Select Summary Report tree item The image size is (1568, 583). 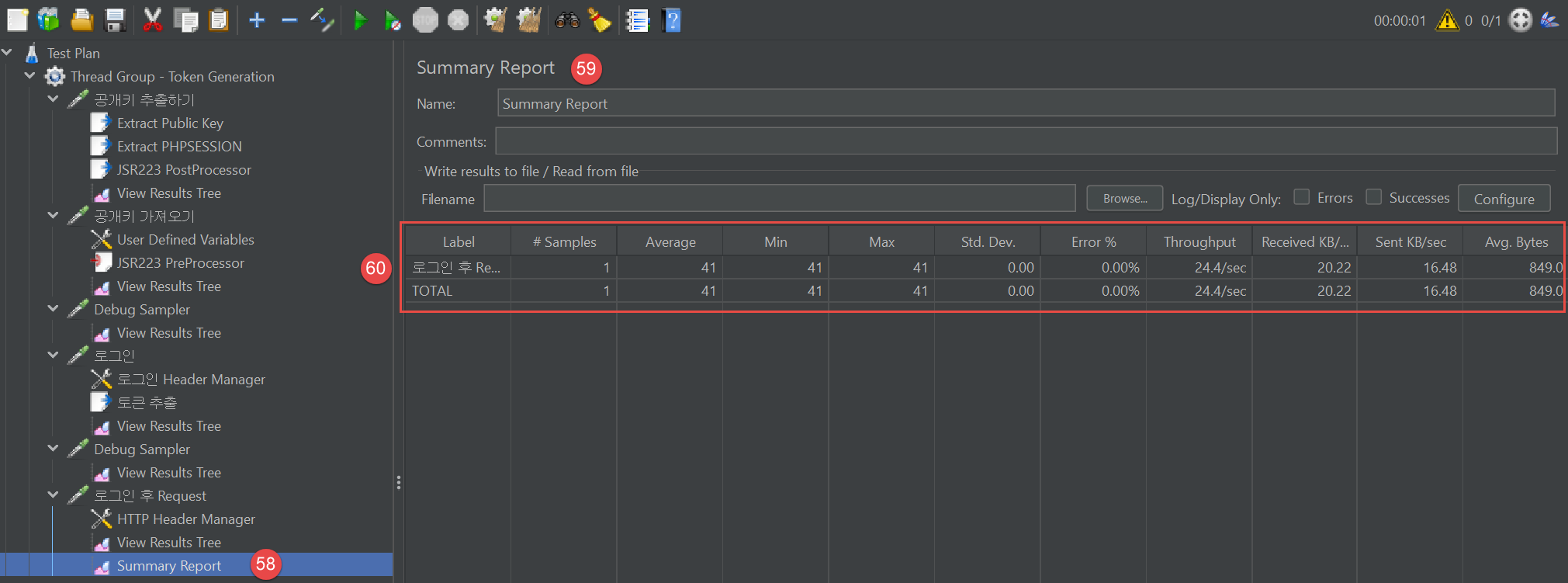169,565
